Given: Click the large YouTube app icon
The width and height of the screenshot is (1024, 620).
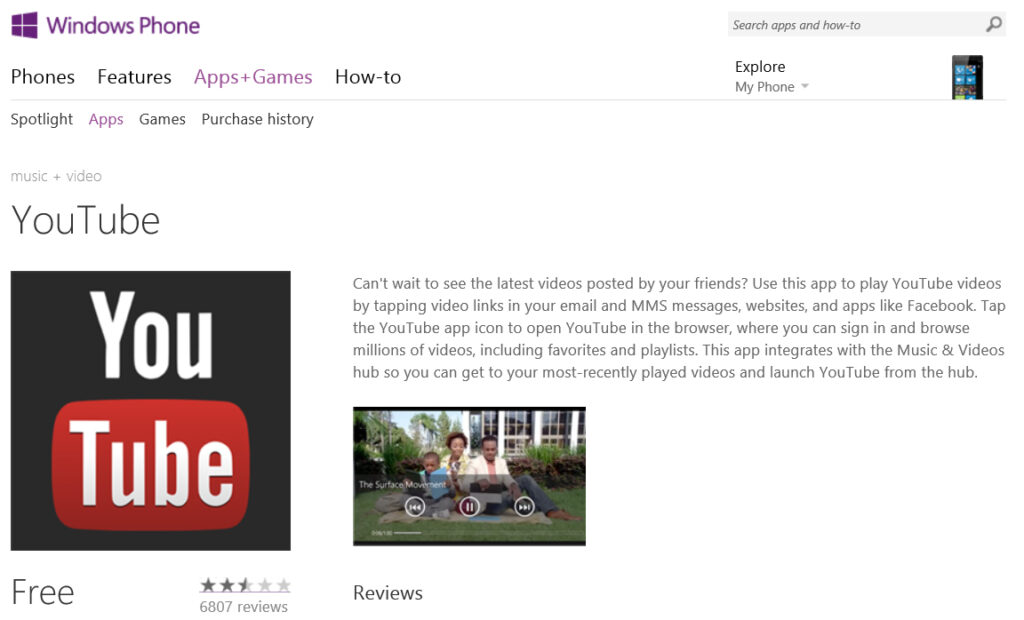Looking at the screenshot, I should click(x=150, y=410).
